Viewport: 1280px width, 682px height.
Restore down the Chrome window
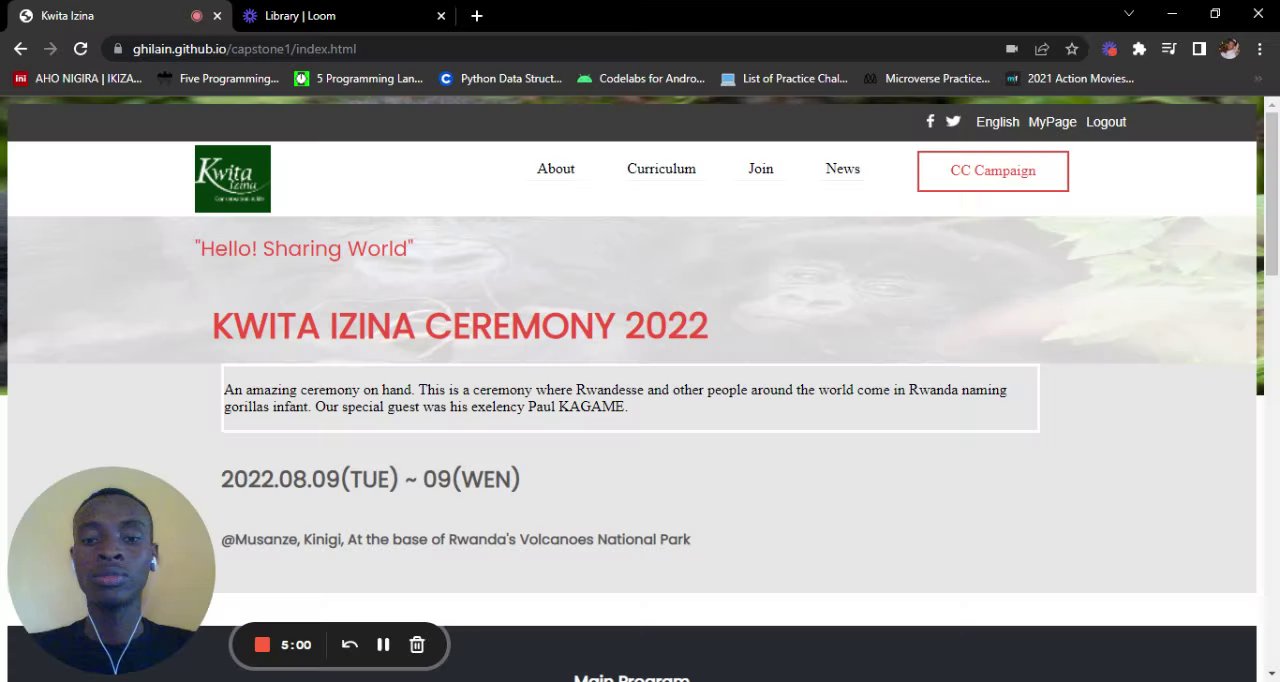1215,14
